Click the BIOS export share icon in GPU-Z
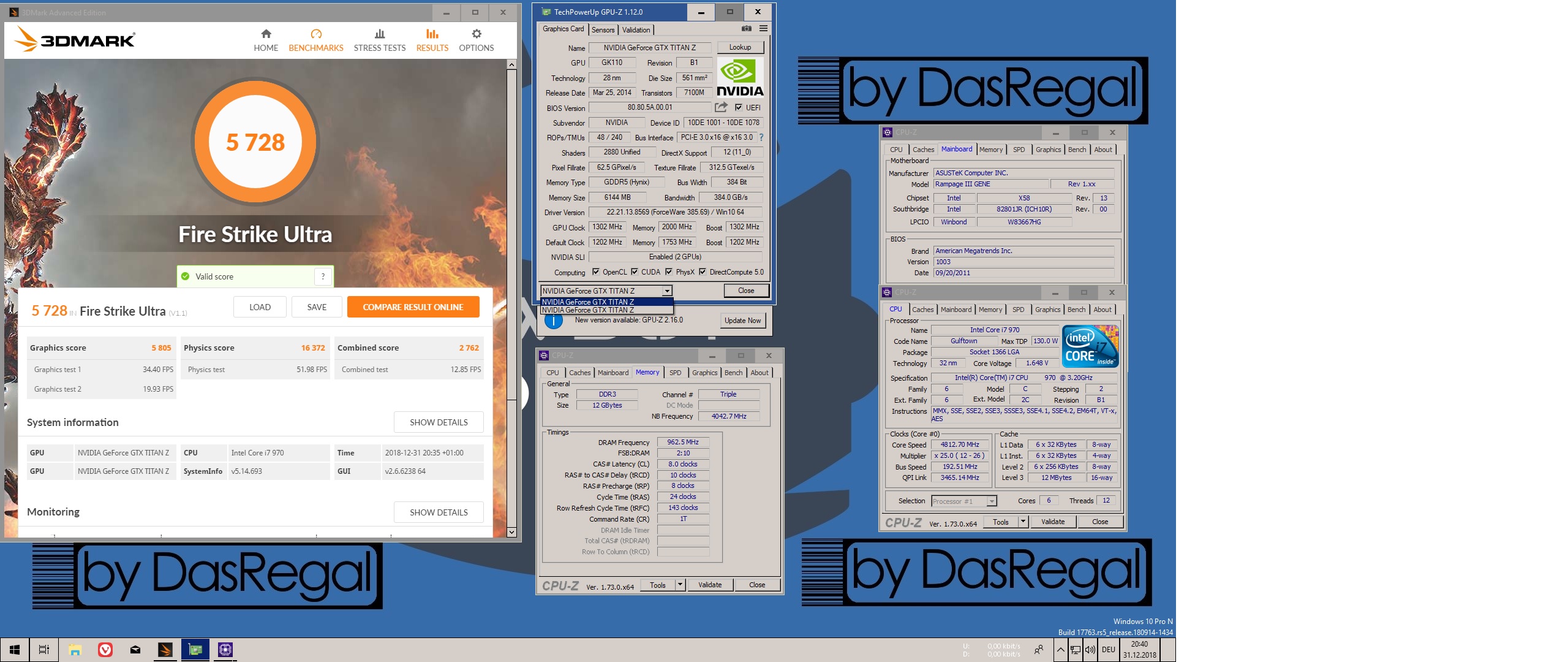The image size is (1568, 662). (722, 107)
